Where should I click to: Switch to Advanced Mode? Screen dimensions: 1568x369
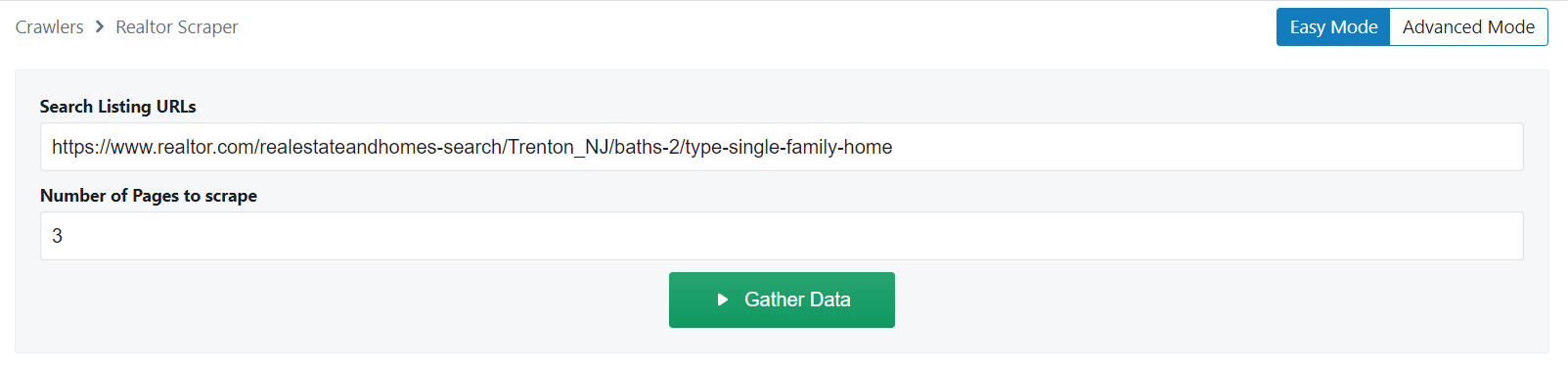pos(1468,27)
